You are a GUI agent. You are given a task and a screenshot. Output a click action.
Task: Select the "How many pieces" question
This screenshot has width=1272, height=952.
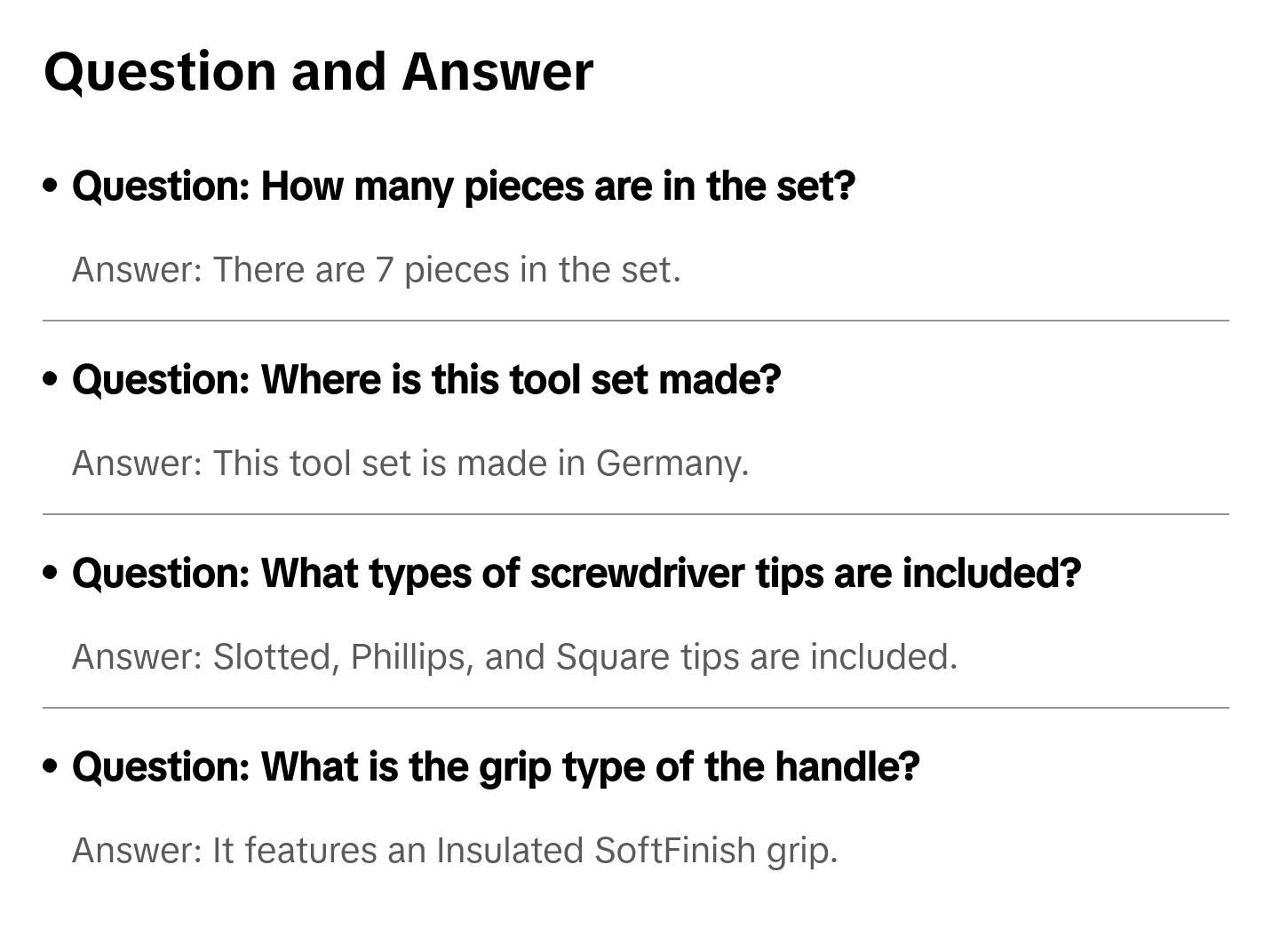463,186
